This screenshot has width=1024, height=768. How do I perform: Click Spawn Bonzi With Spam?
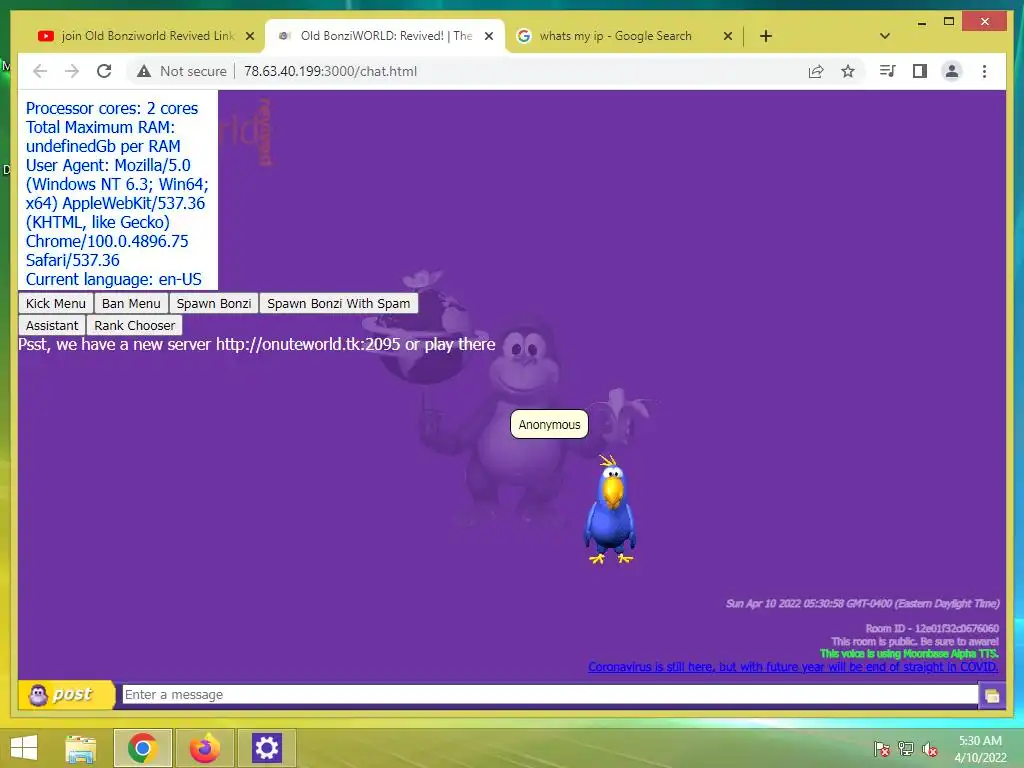point(338,304)
